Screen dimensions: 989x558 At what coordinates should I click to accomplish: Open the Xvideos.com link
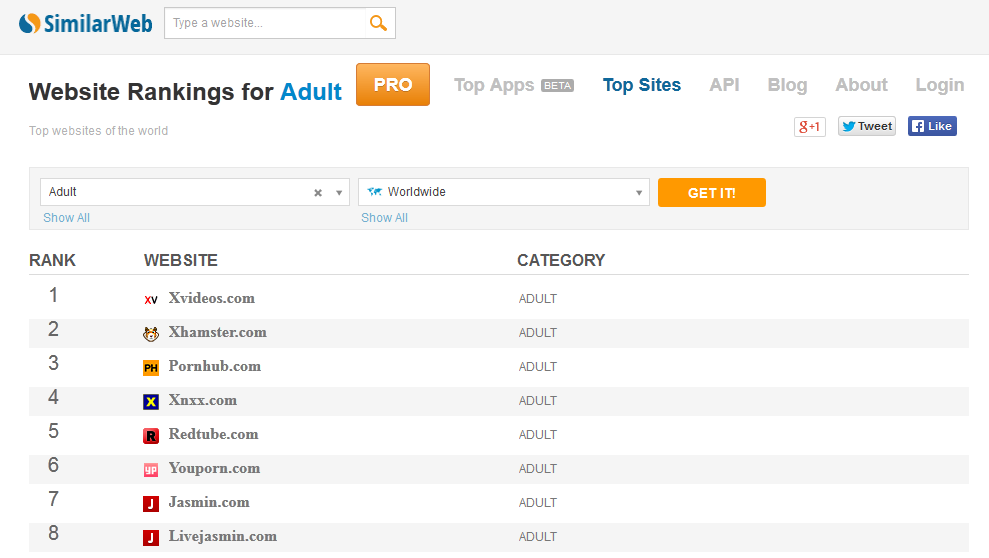click(211, 298)
